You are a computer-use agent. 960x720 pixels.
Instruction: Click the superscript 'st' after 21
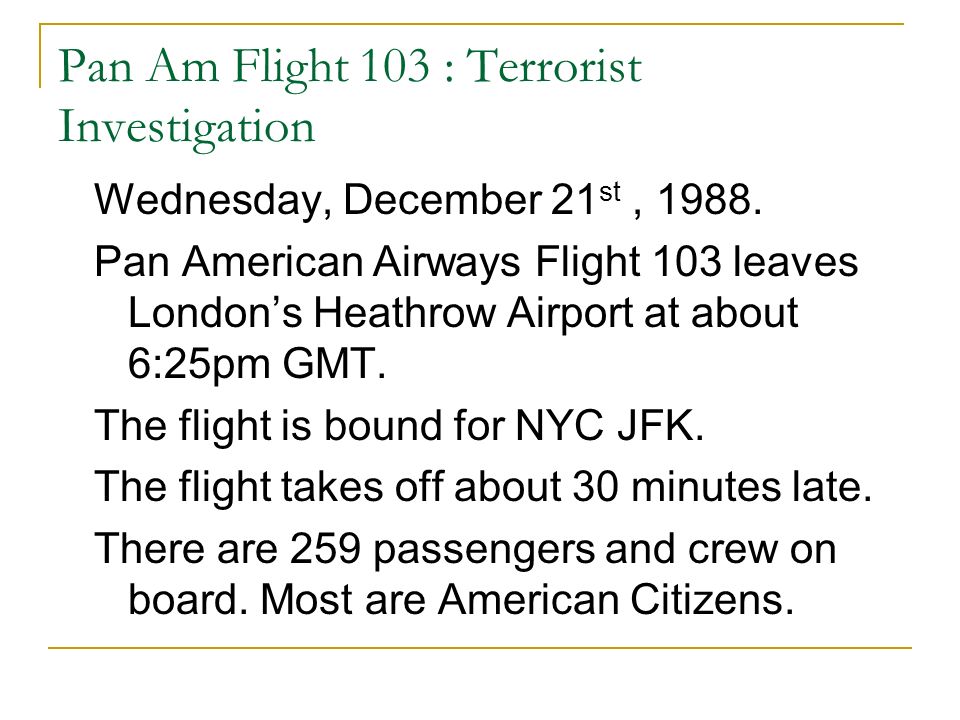610,192
